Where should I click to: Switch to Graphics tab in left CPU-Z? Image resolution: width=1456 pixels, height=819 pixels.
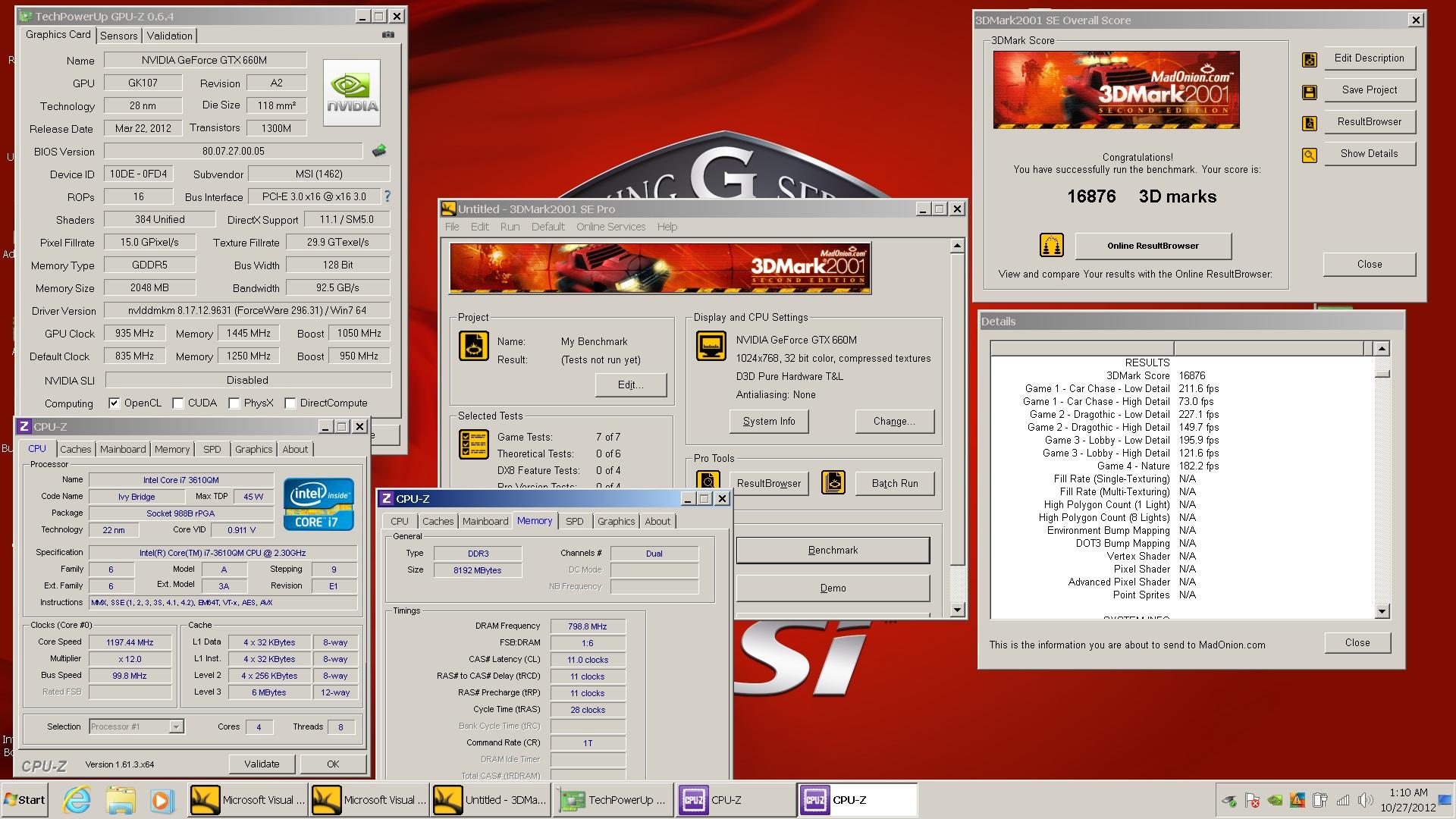click(x=253, y=449)
